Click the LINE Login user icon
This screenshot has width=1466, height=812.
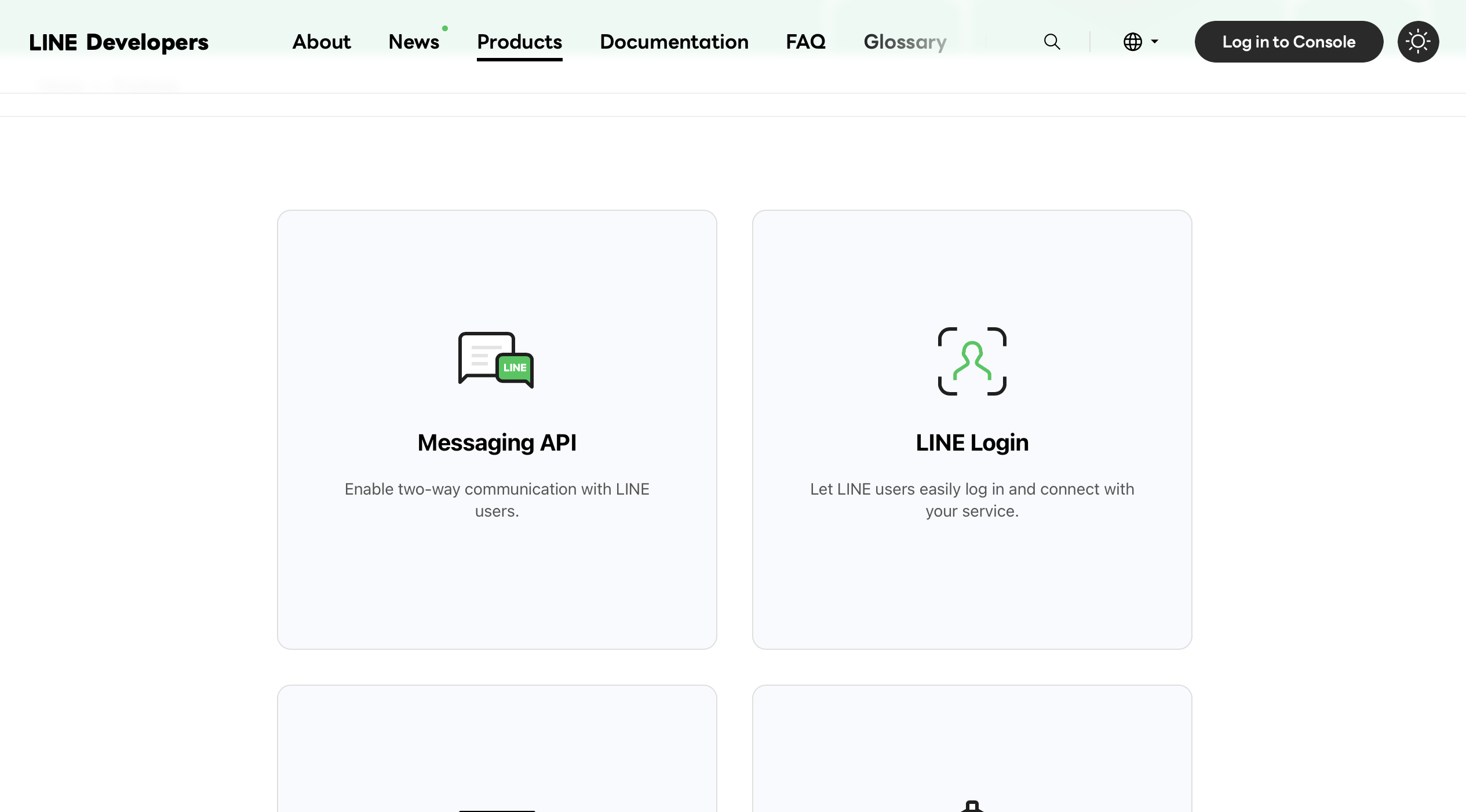(972, 361)
